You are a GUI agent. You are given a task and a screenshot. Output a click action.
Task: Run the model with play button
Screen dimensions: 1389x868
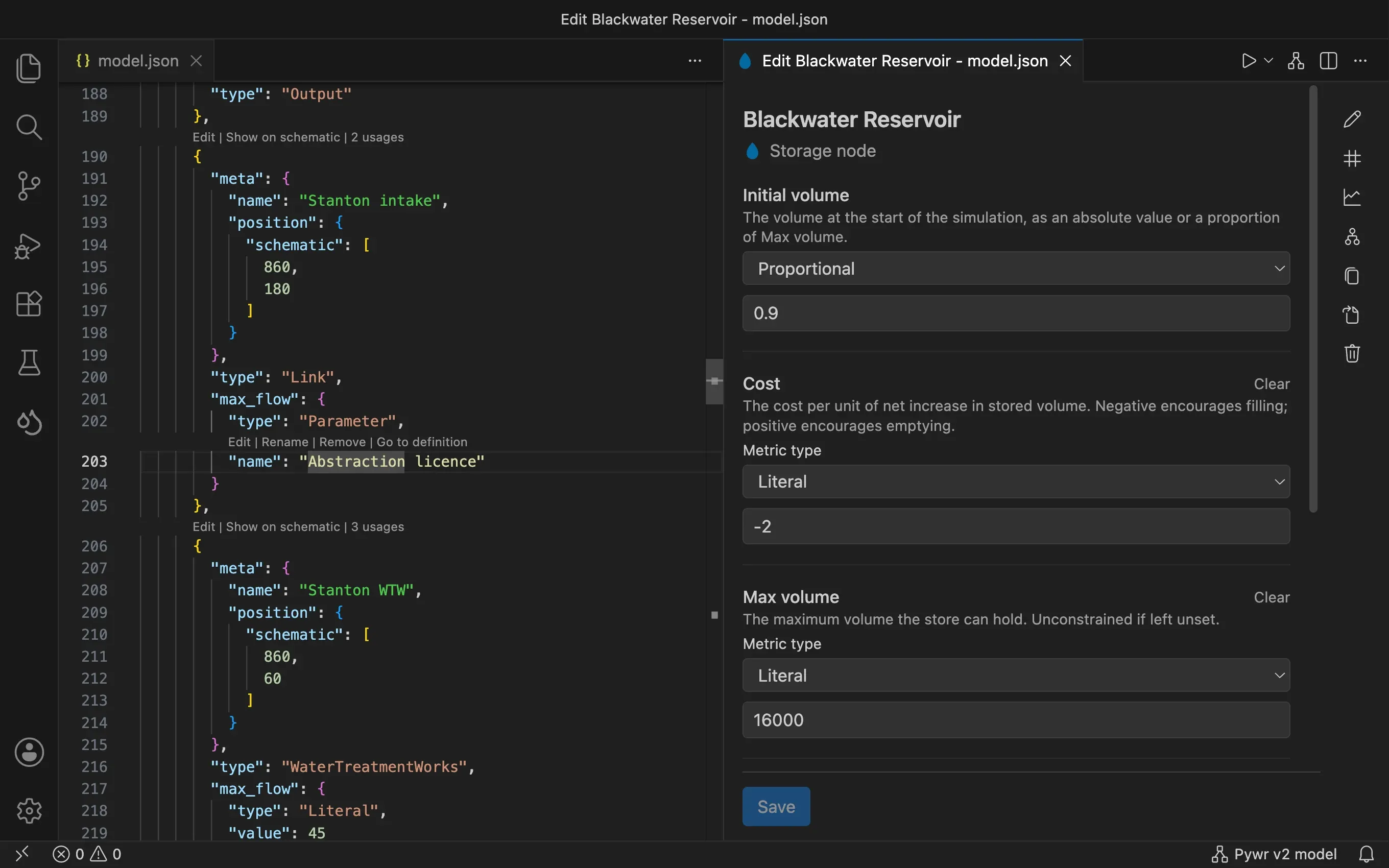[x=1249, y=61]
